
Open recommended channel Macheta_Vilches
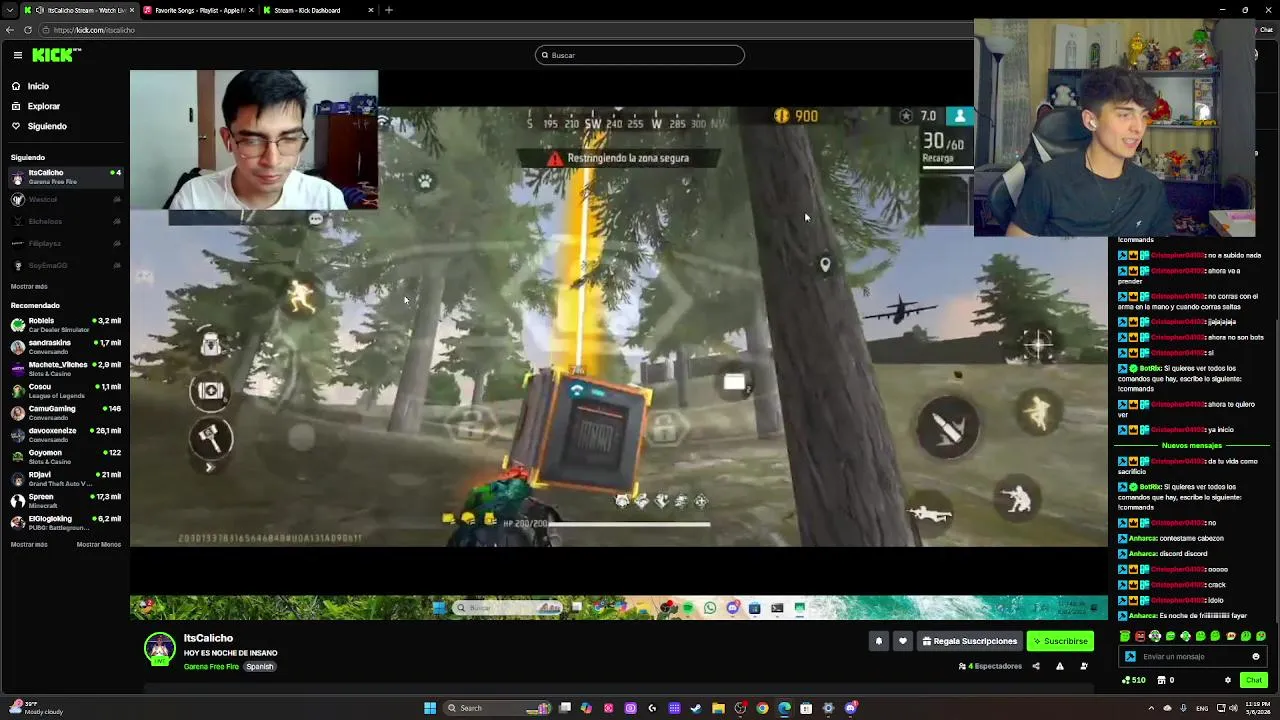pos(65,368)
